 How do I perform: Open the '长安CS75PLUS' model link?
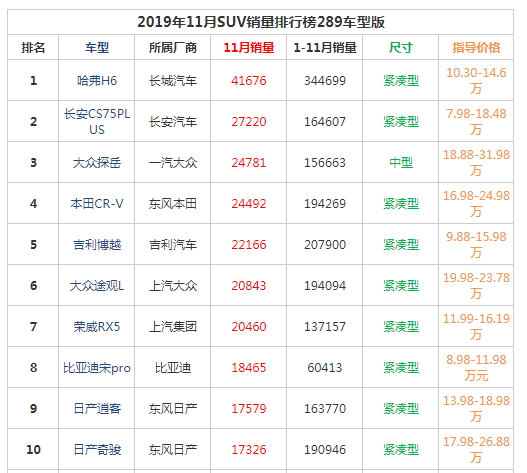[x=97, y=121]
